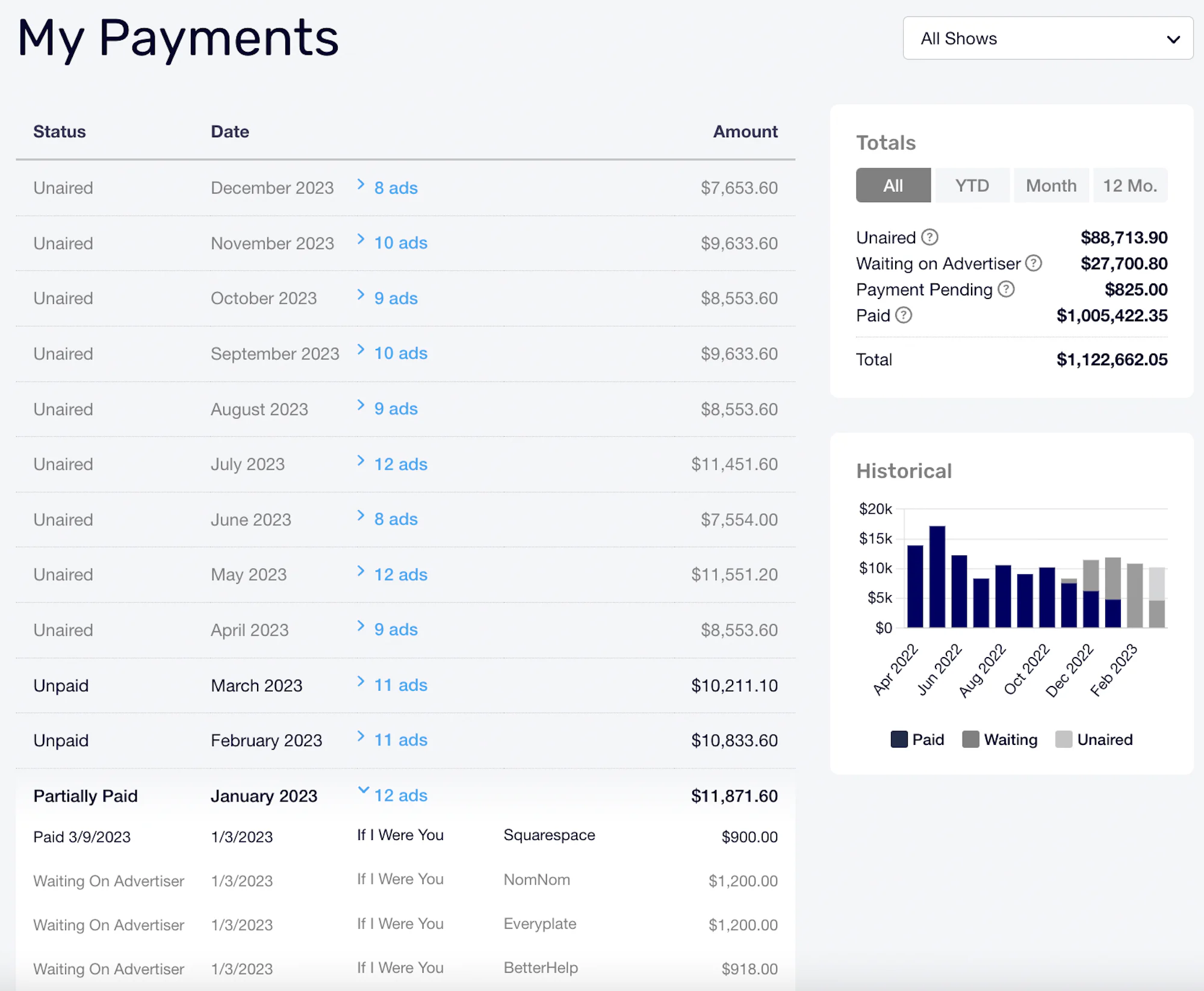Open the 8 ads link for December 2023

tap(396, 188)
